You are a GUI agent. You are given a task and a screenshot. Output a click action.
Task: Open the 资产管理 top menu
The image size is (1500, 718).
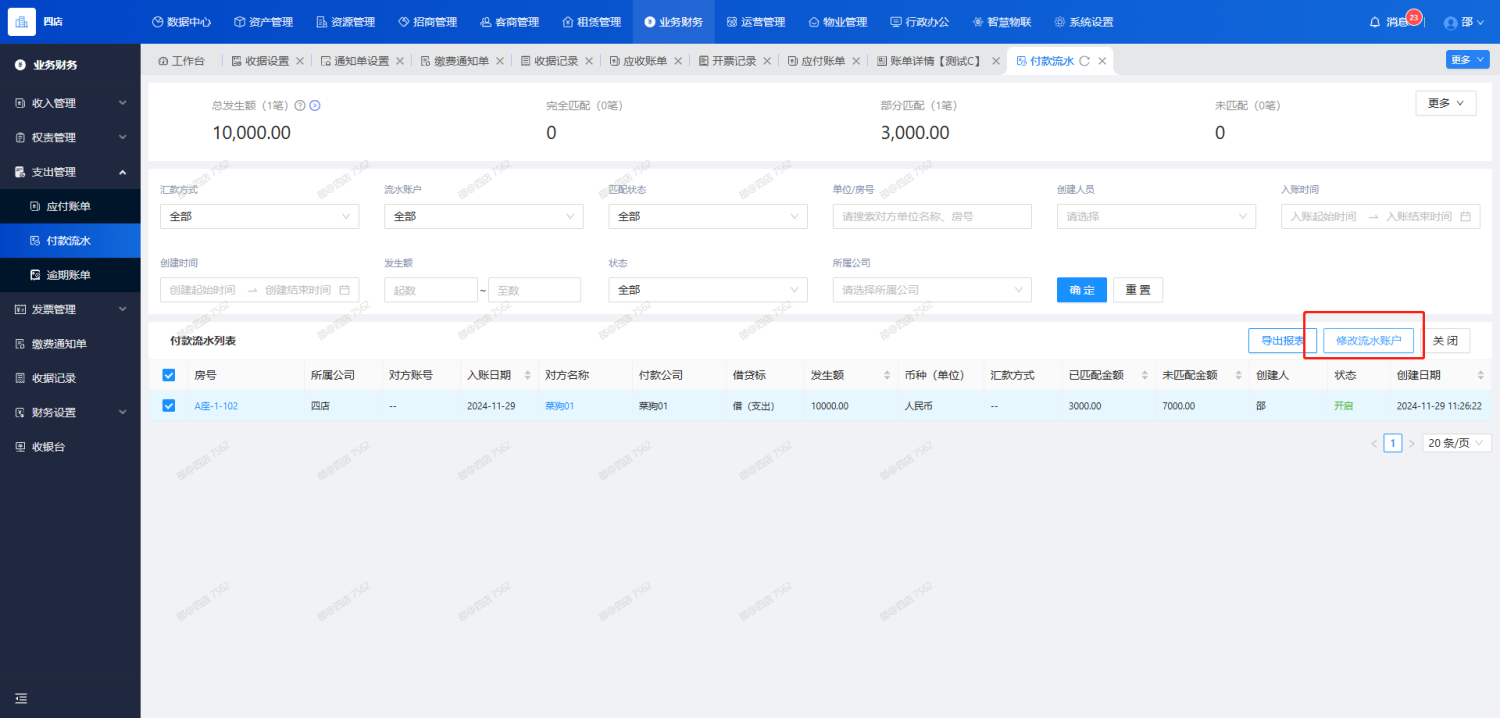click(263, 22)
